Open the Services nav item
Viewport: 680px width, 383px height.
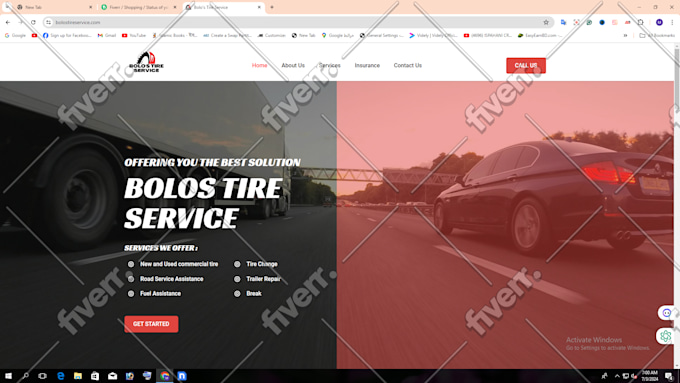pos(330,65)
